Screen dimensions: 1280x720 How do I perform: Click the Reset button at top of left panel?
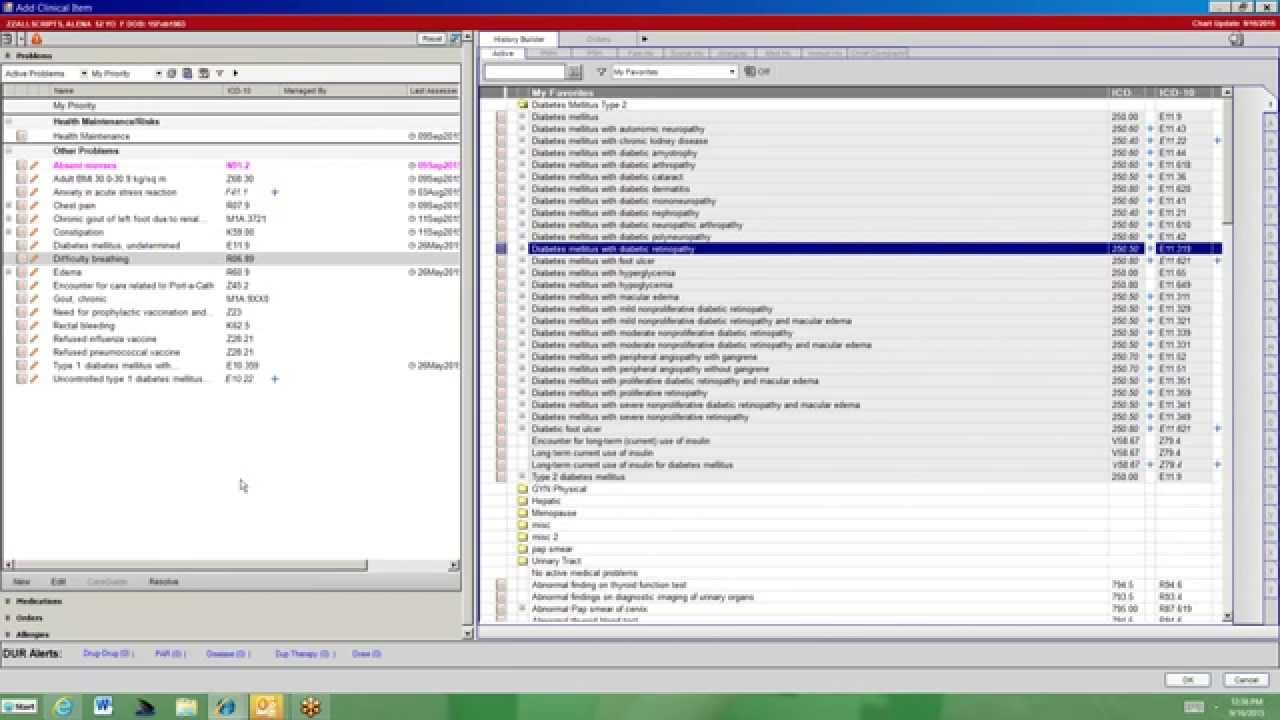pos(432,39)
